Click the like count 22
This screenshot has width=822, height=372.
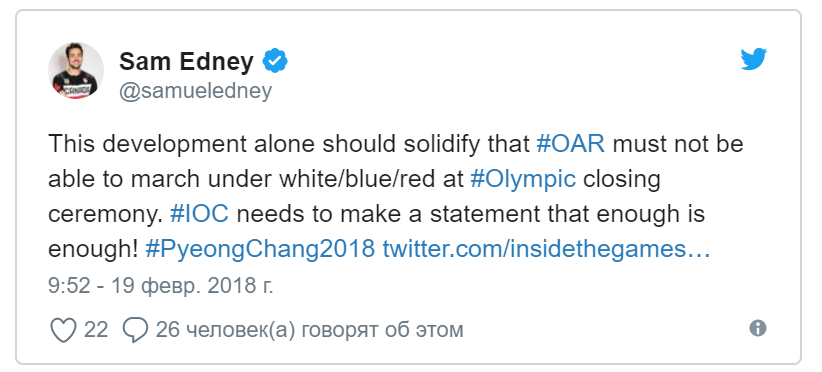(96, 330)
